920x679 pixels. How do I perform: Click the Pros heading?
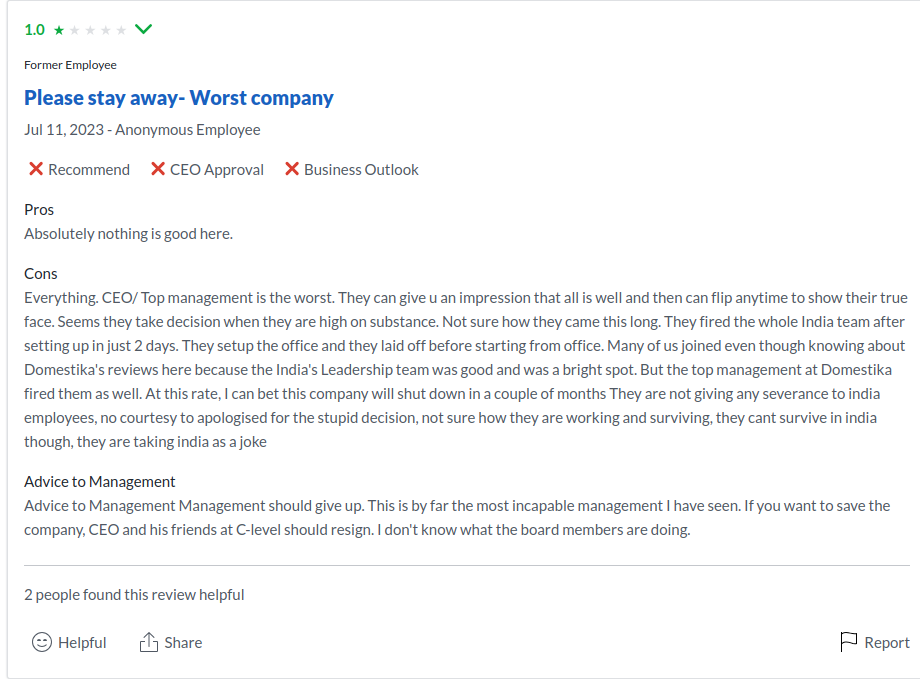click(x=39, y=210)
